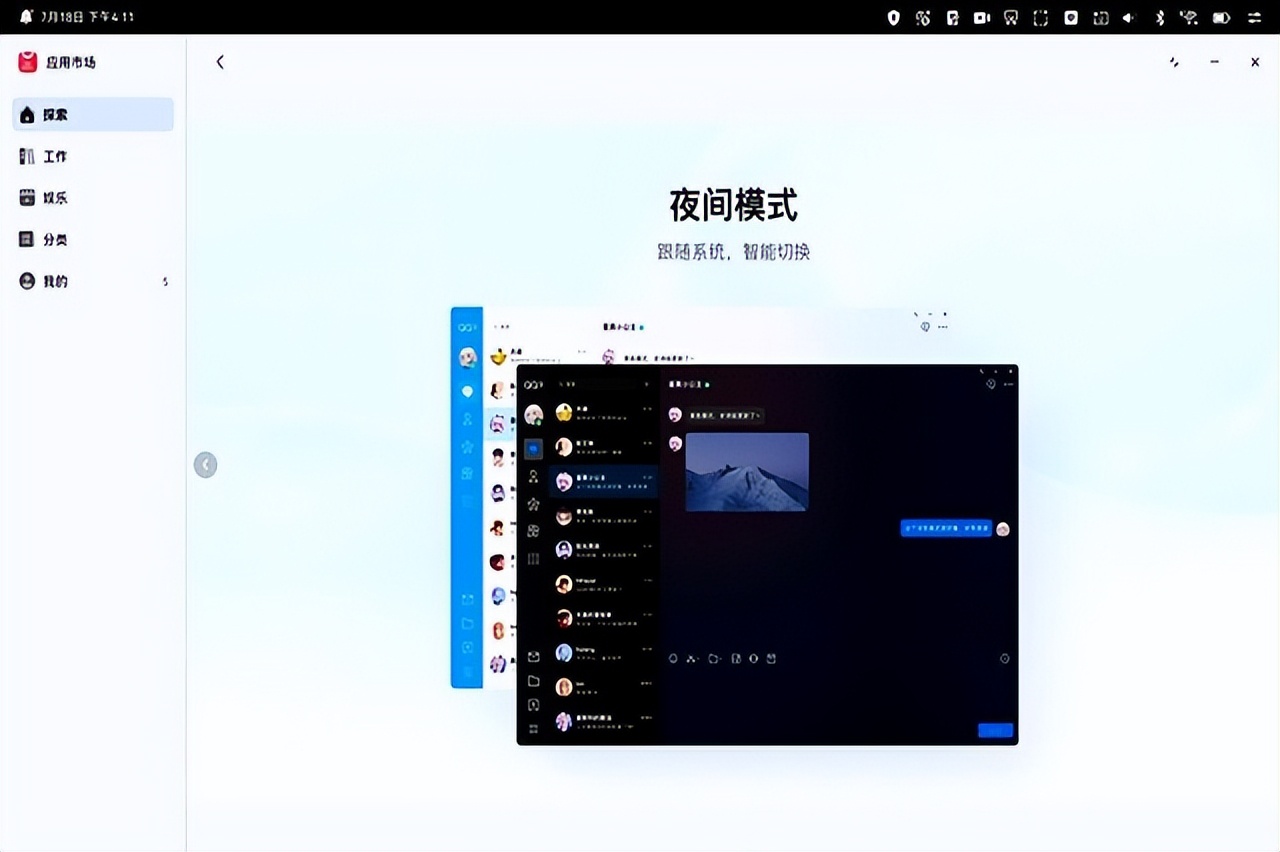Image resolution: width=1280 pixels, height=852 pixels.
Task: Open control center sliders icon
Action: click(x=1254, y=17)
